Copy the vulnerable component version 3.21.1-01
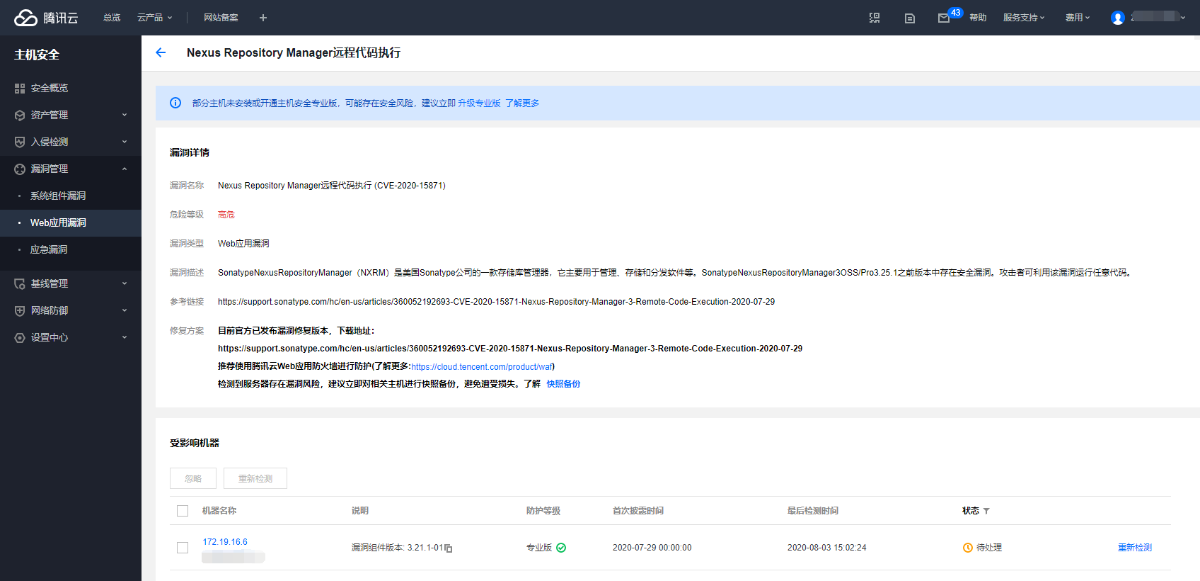The height and width of the screenshot is (581, 1200). pyautogui.click(x=449, y=548)
